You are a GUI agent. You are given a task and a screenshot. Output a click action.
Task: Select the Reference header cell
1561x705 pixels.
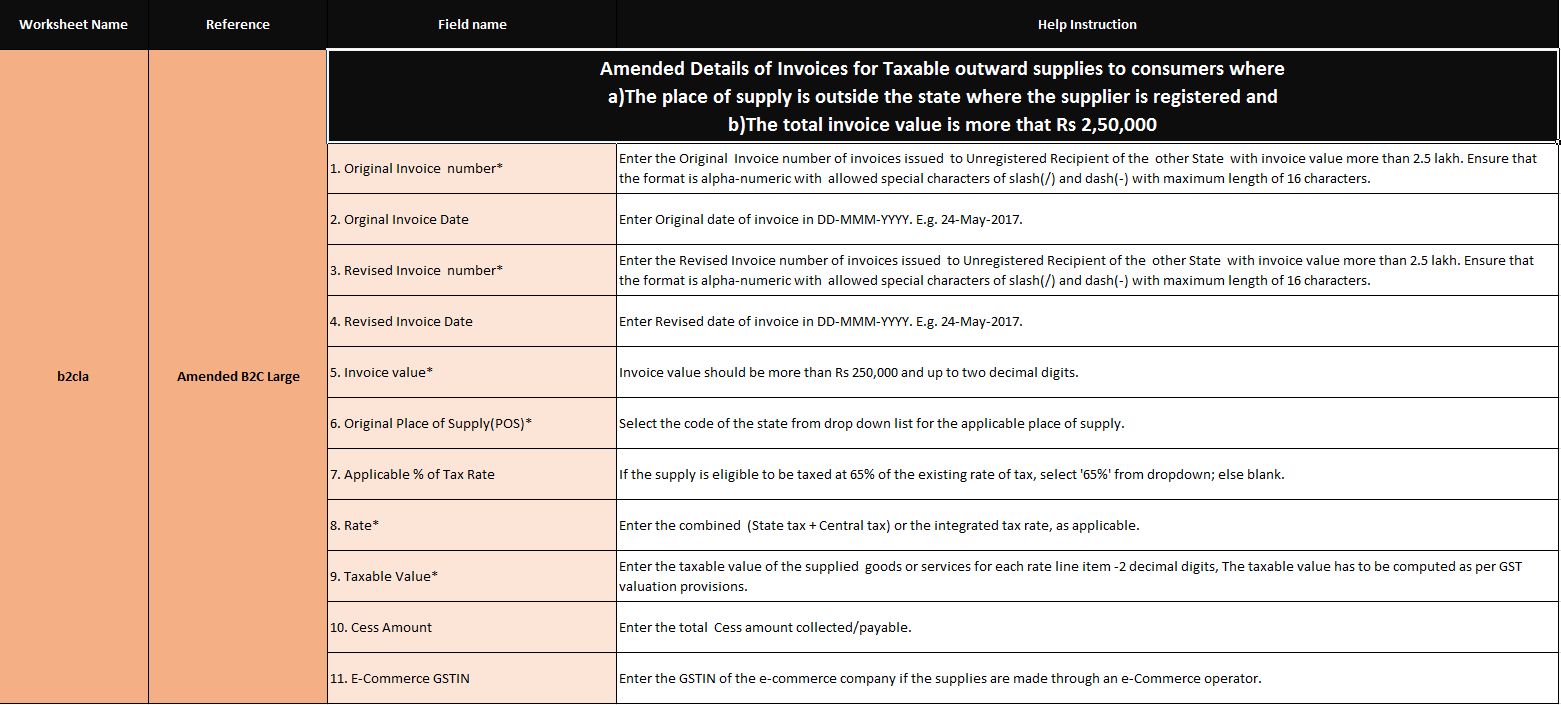[238, 24]
